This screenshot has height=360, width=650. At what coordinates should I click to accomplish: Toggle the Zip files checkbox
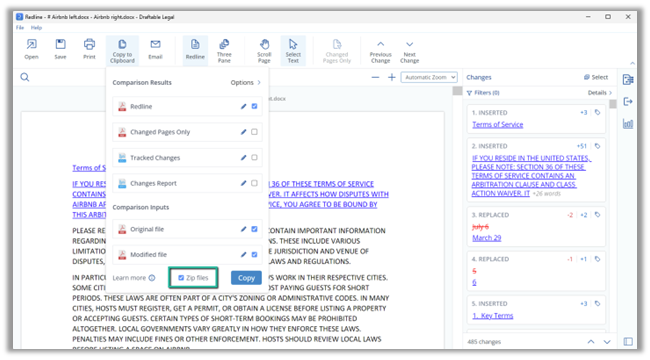click(181, 278)
